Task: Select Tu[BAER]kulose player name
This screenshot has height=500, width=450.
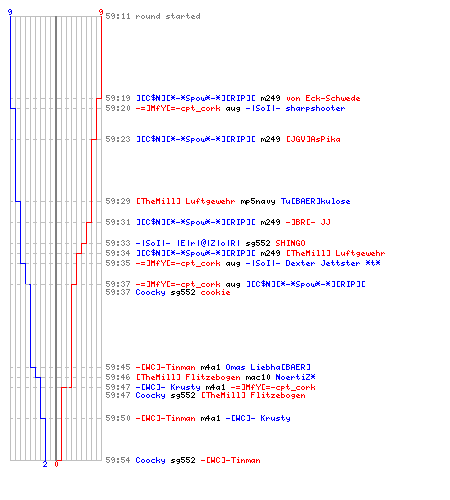Action: 315,201
